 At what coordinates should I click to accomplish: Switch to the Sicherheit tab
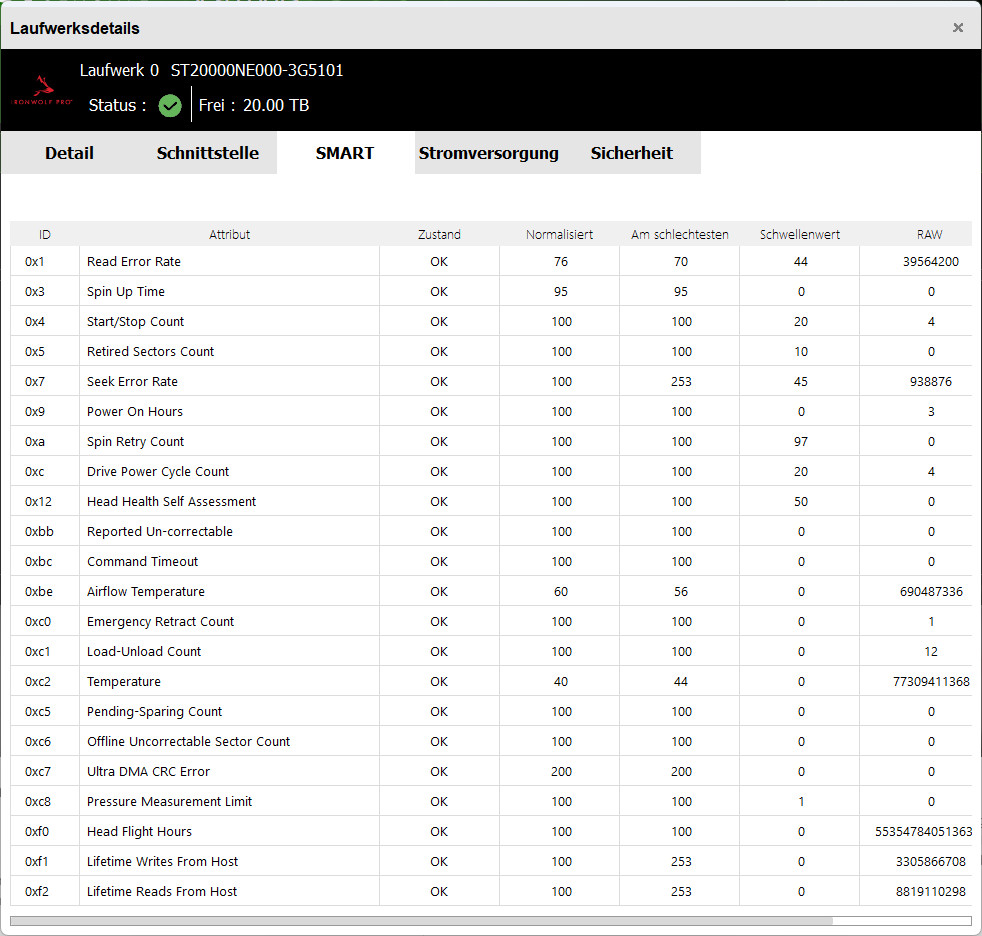(x=631, y=153)
